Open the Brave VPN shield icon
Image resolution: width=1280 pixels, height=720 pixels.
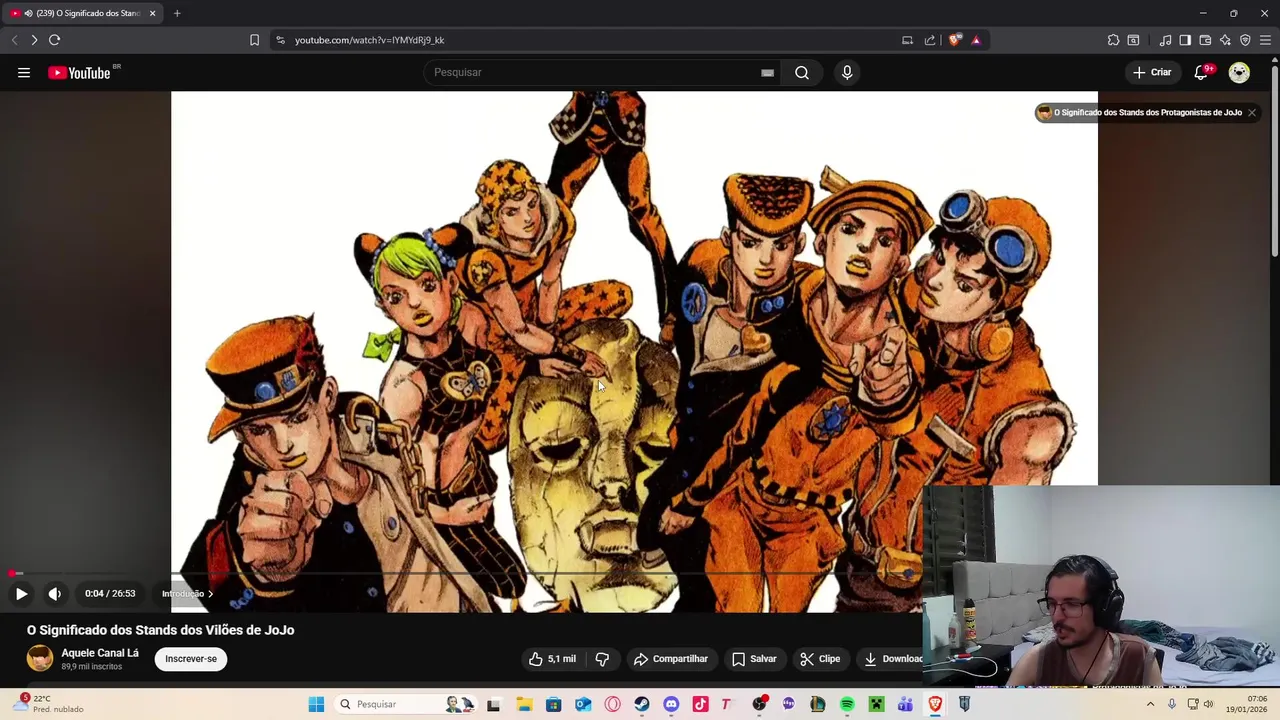1245,40
